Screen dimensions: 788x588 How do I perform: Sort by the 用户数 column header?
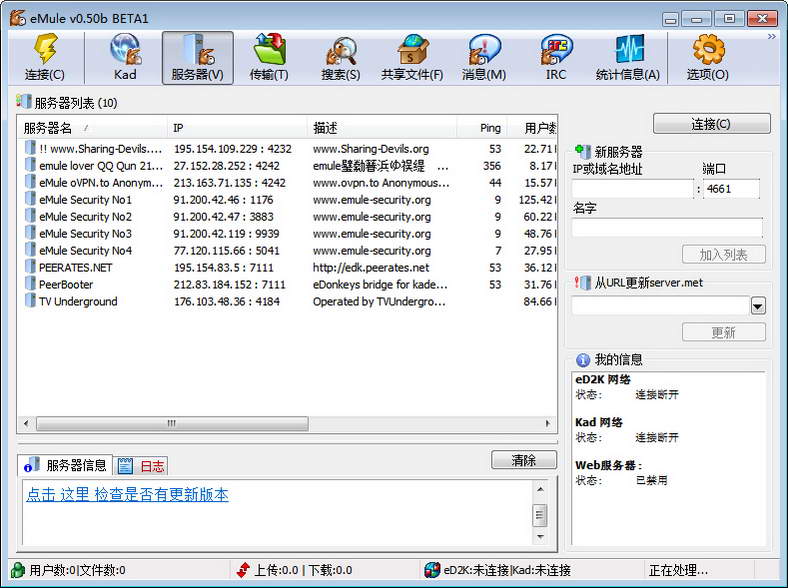click(x=532, y=128)
